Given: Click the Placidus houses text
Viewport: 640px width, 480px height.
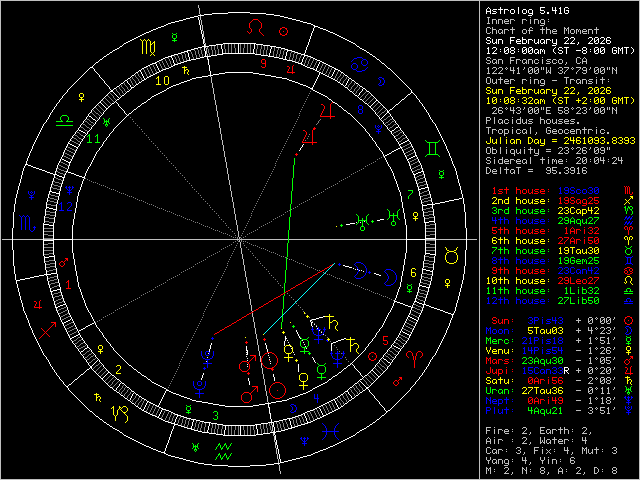Looking at the screenshot, I should click(531, 120).
